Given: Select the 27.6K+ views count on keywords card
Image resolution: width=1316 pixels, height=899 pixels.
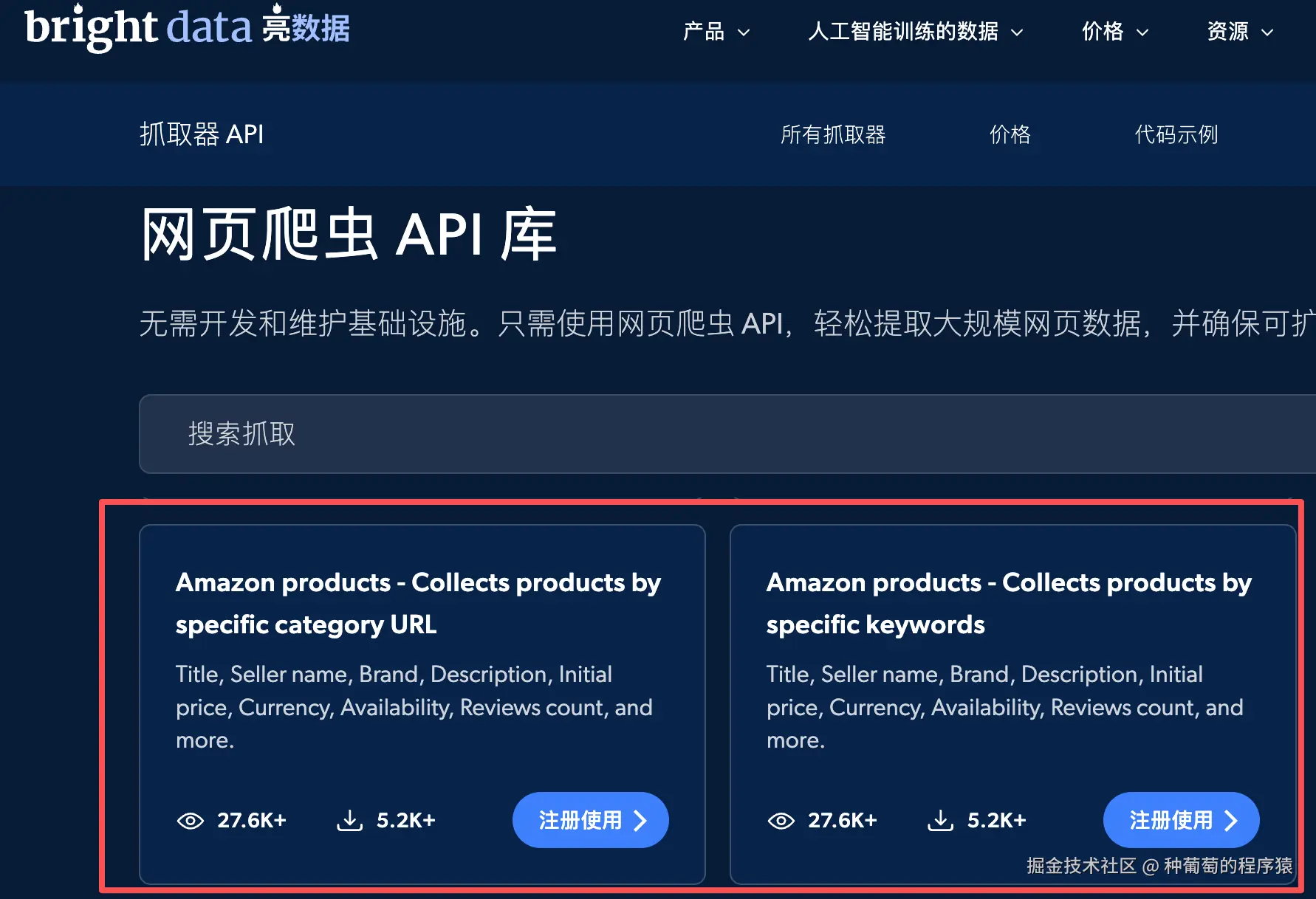Looking at the screenshot, I should click(843, 821).
